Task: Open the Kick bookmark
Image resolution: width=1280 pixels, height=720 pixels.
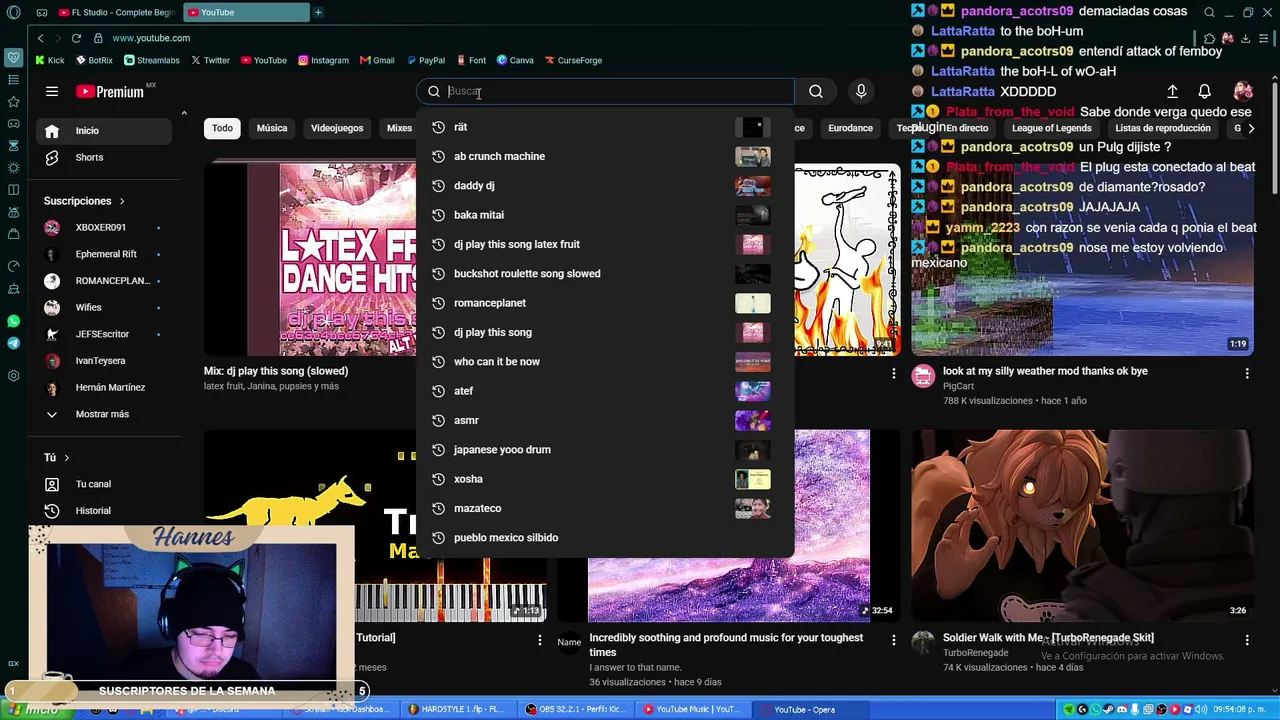Action: pyautogui.click(x=49, y=60)
